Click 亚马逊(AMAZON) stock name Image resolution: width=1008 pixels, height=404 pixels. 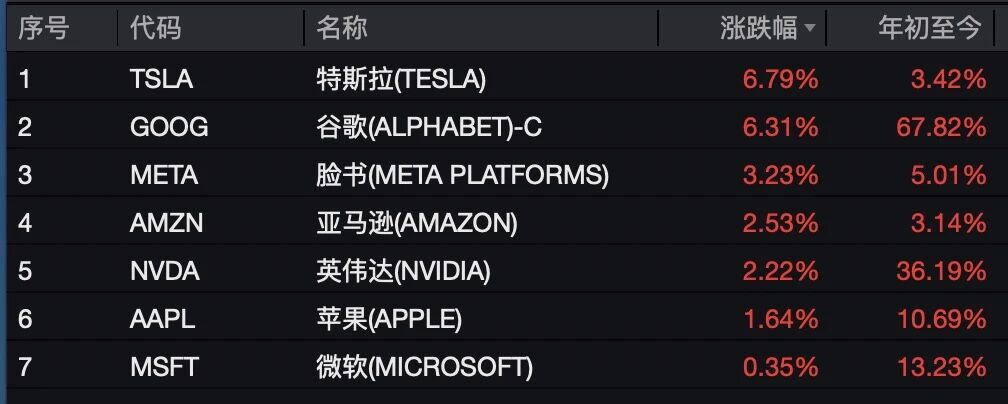(417, 223)
